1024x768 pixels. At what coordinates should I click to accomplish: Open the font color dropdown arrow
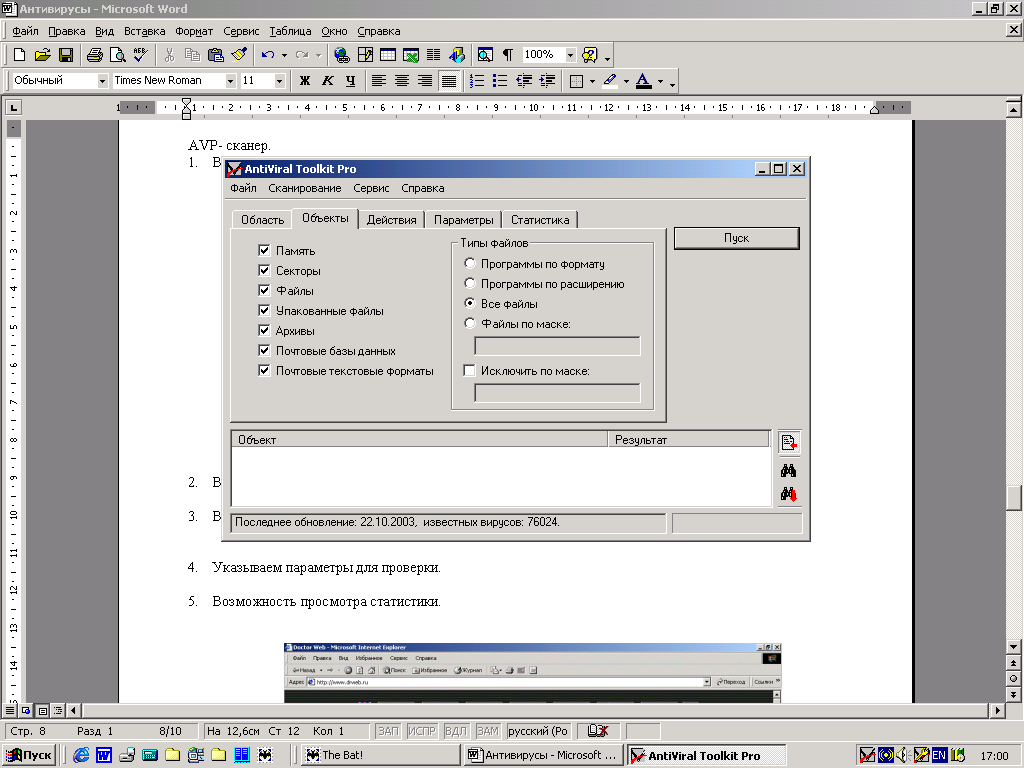[660, 81]
